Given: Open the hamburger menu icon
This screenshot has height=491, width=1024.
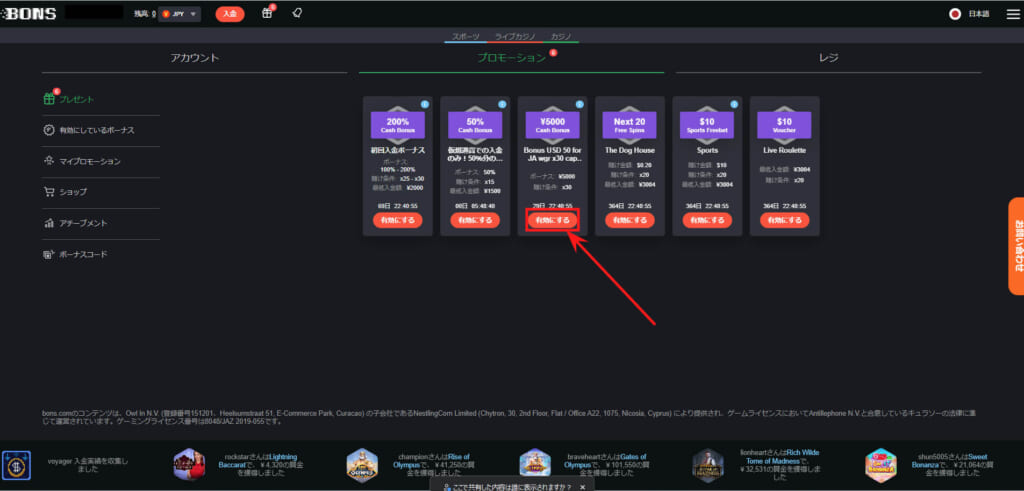Looking at the screenshot, I should coord(7,13).
